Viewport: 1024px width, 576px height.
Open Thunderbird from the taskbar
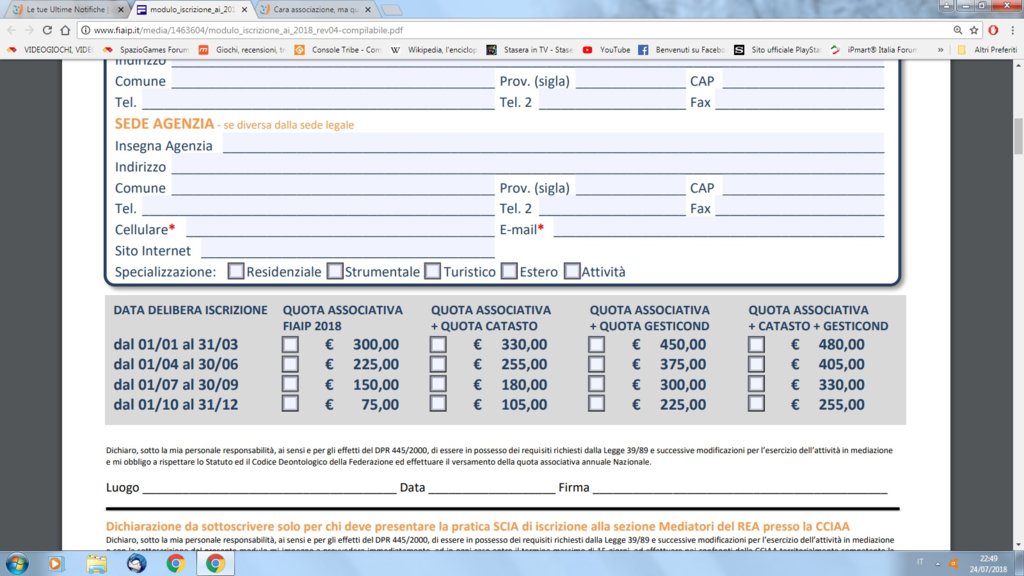(136, 563)
